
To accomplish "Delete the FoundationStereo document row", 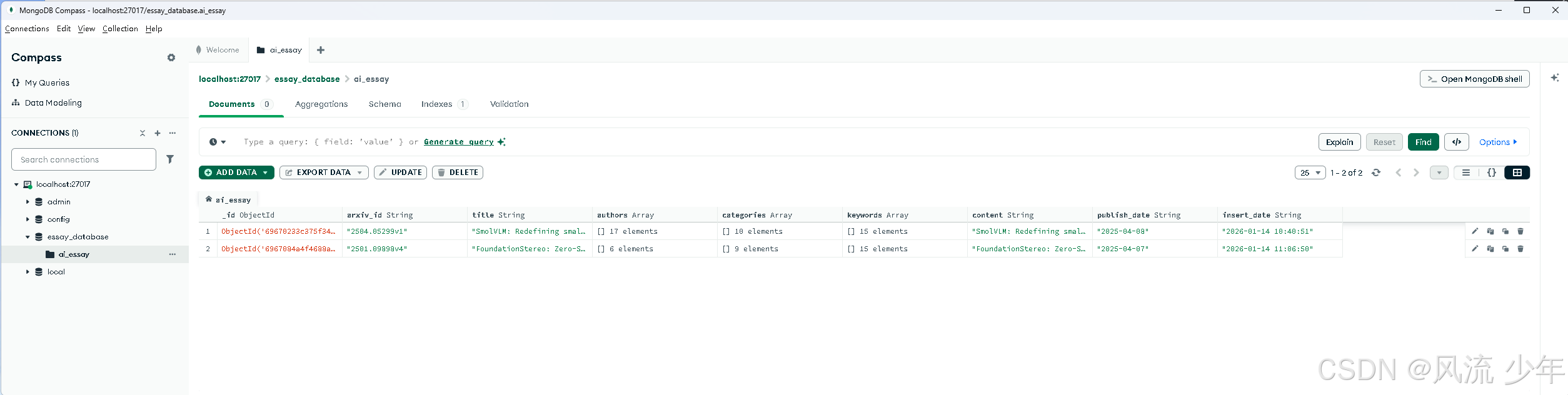I will click(x=1520, y=249).
